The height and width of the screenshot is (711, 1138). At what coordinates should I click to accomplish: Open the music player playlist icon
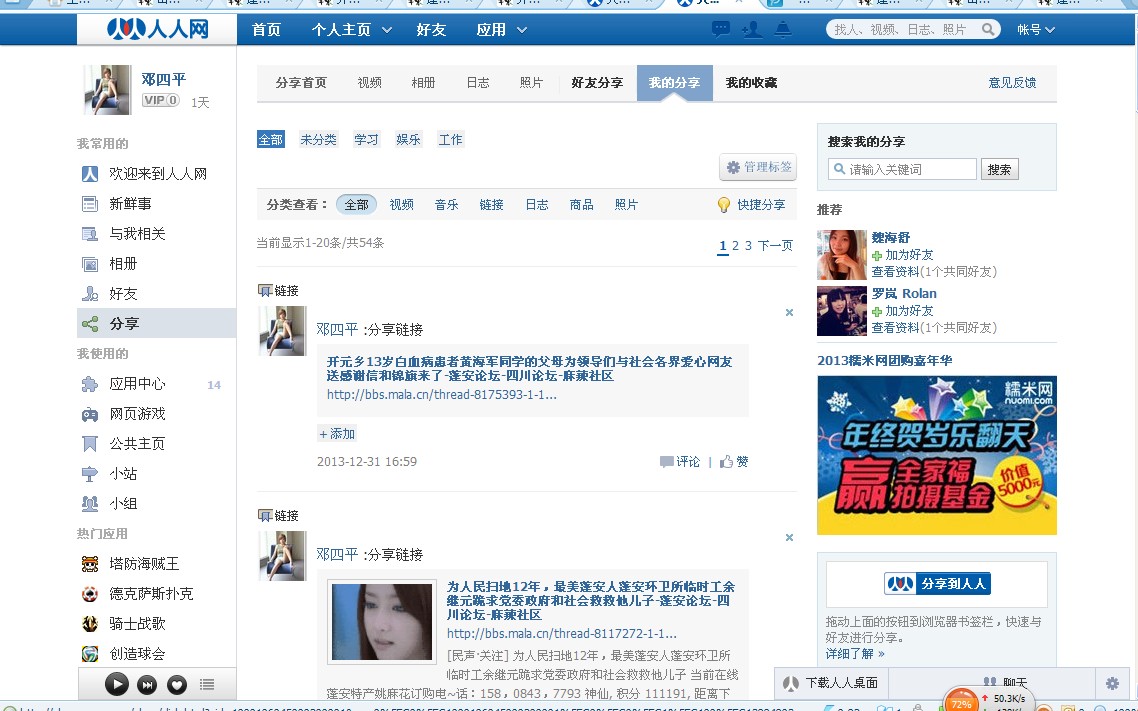click(207, 685)
